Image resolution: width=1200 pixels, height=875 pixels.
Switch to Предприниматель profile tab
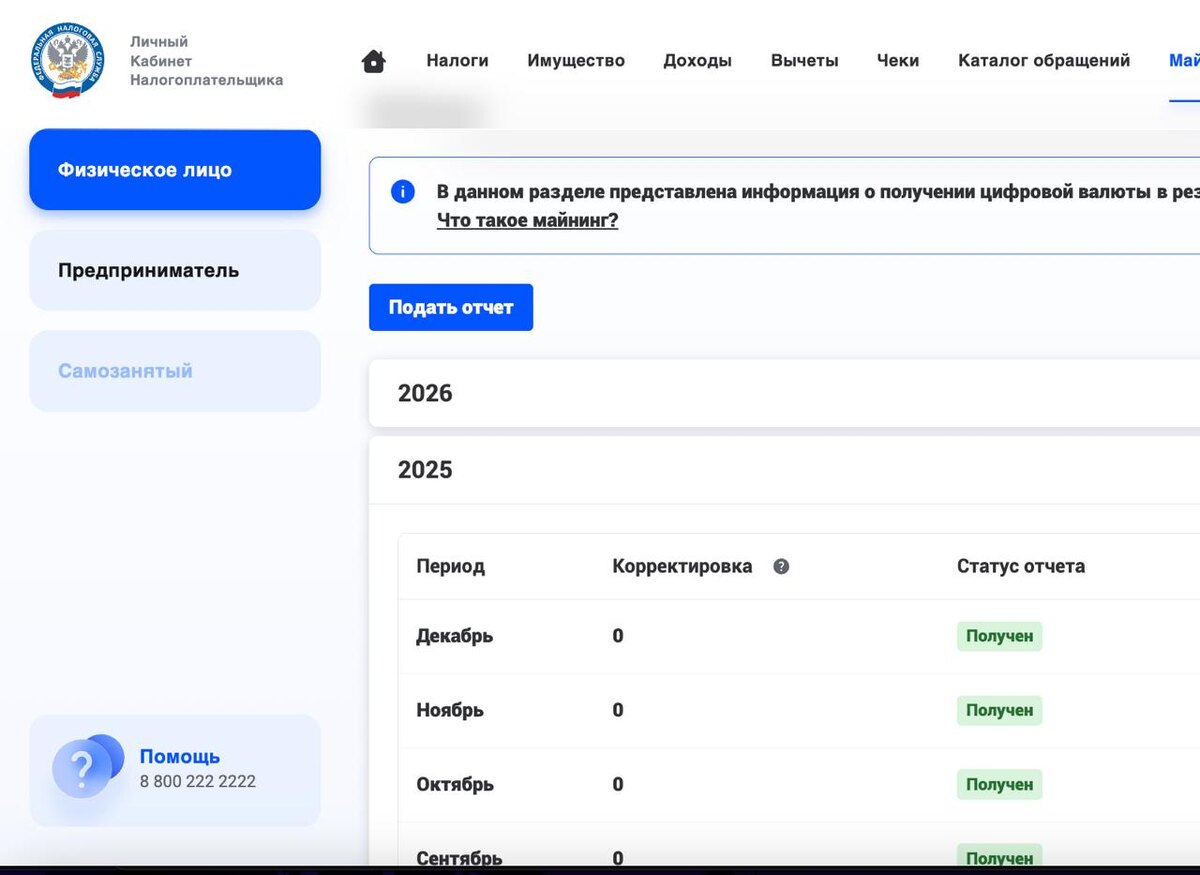coord(175,270)
